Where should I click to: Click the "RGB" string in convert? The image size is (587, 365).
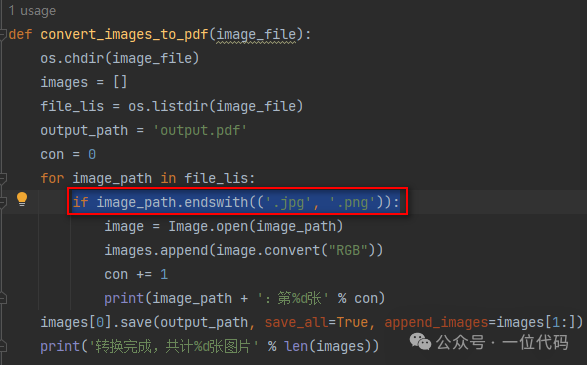(x=348, y=250)
